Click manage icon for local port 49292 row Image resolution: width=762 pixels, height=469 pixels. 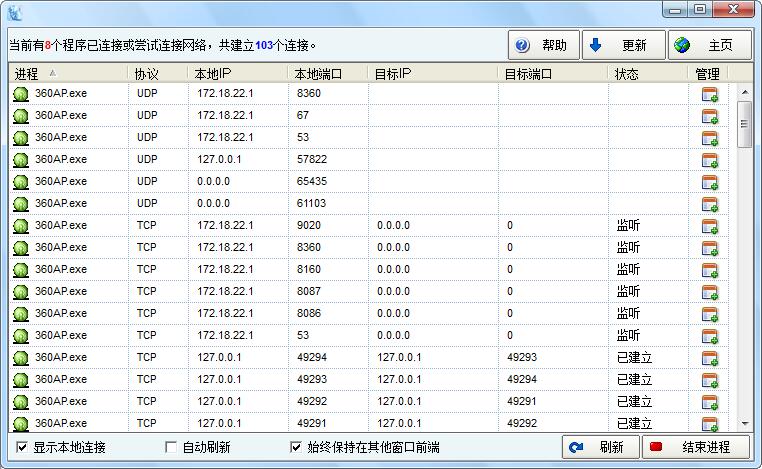pos(710,402)
